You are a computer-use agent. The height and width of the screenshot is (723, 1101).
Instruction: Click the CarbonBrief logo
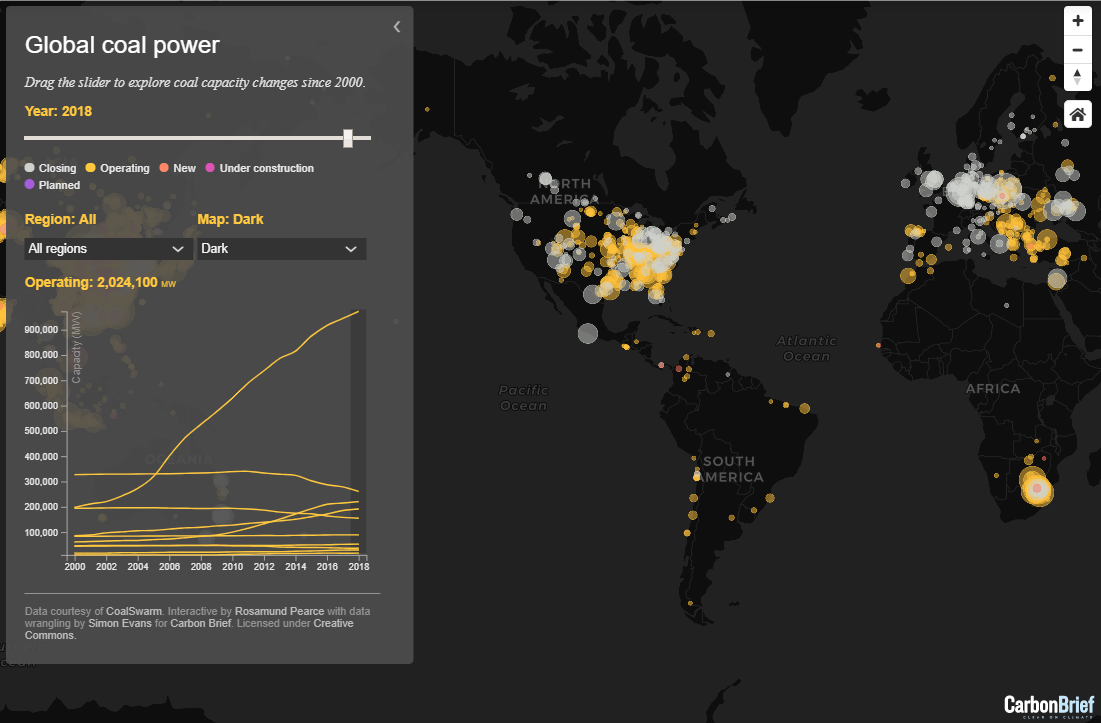coord(1048,705)
